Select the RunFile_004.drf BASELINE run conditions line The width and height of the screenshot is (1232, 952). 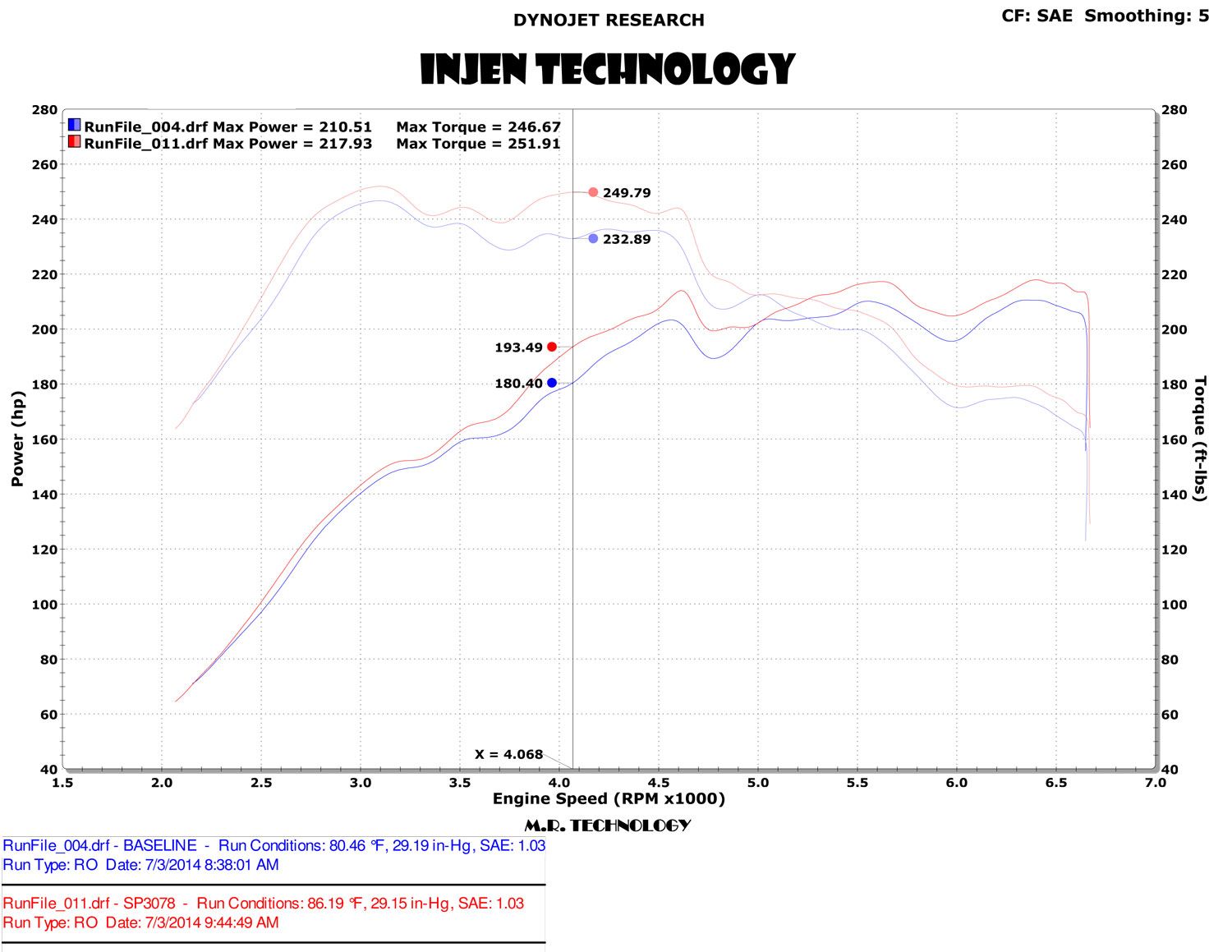tap(274, 845)
